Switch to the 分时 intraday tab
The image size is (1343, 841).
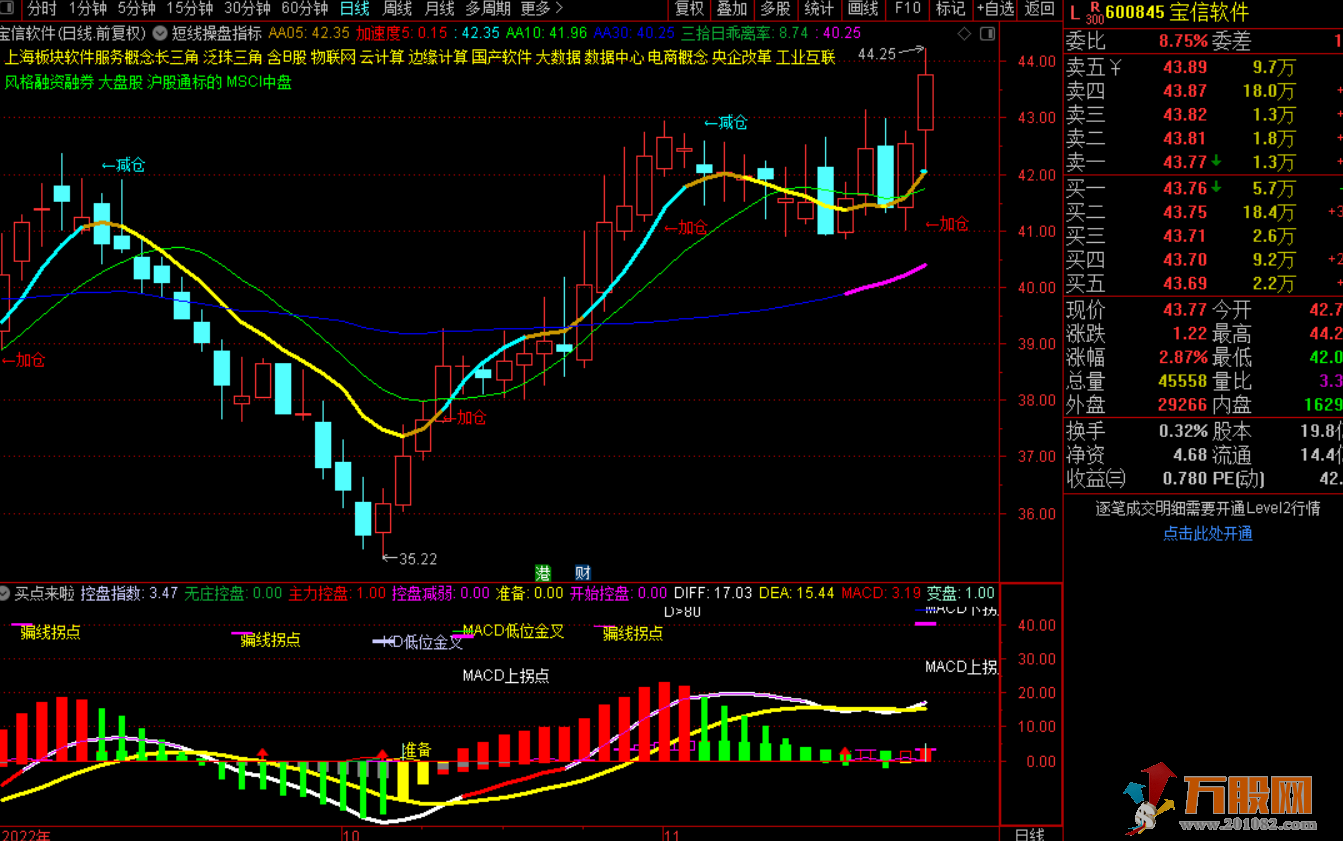42,9
